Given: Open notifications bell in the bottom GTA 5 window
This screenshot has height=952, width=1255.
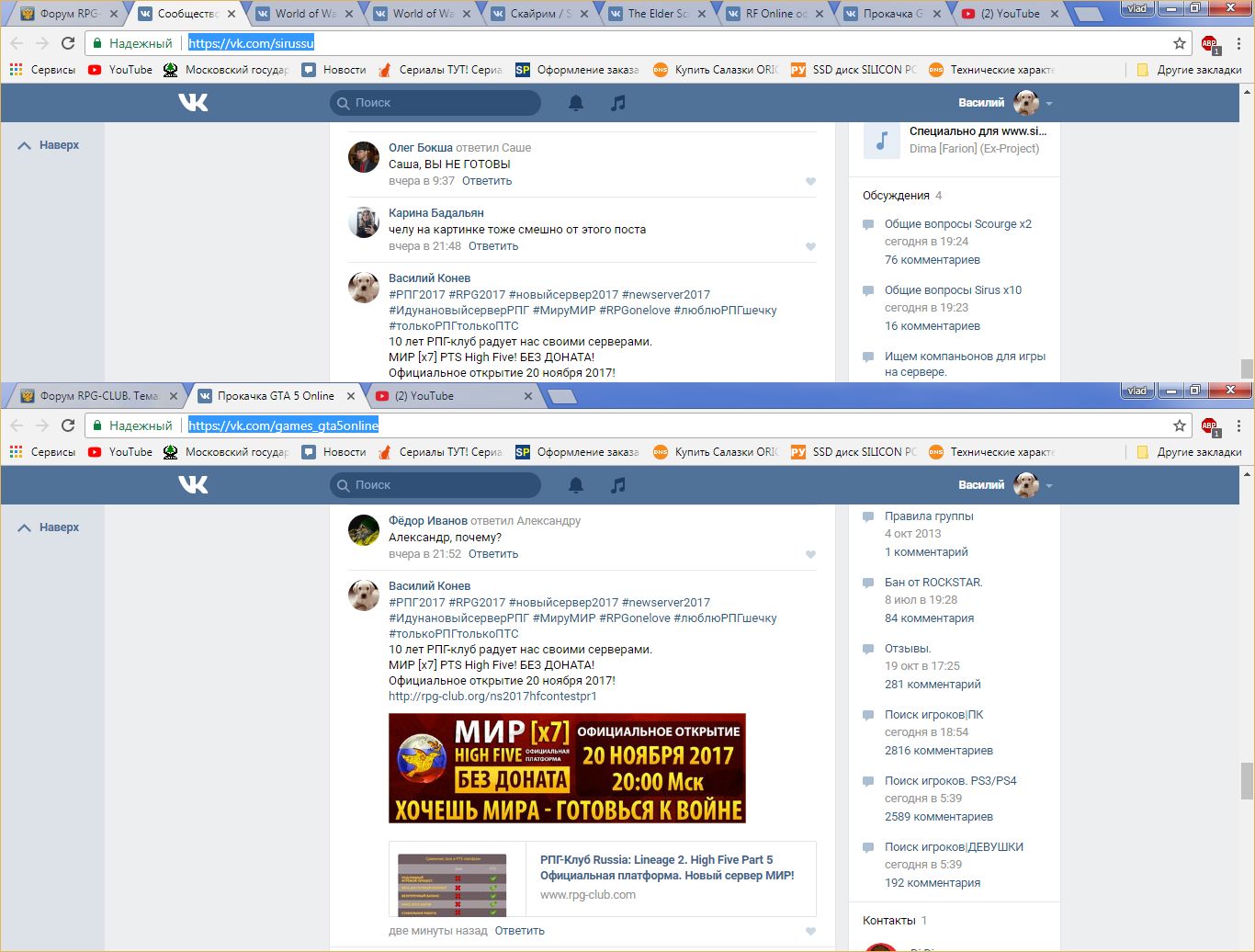Looking at the screenshot, I should click(576, 485).
